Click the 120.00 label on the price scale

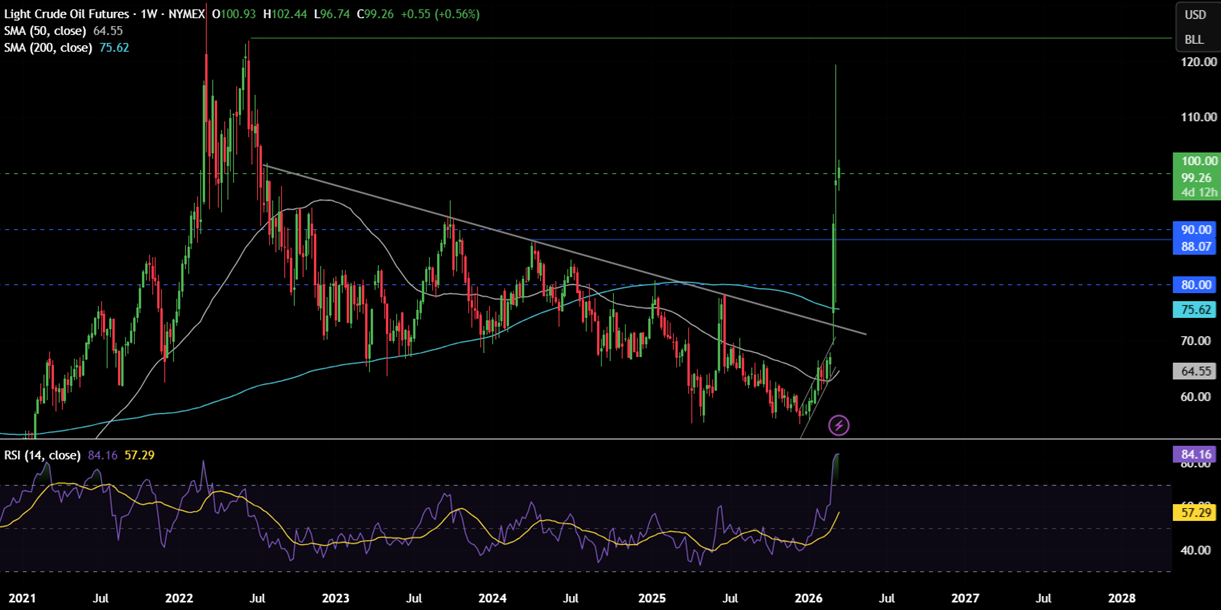pyautogui.click(x=1199, y=61)
